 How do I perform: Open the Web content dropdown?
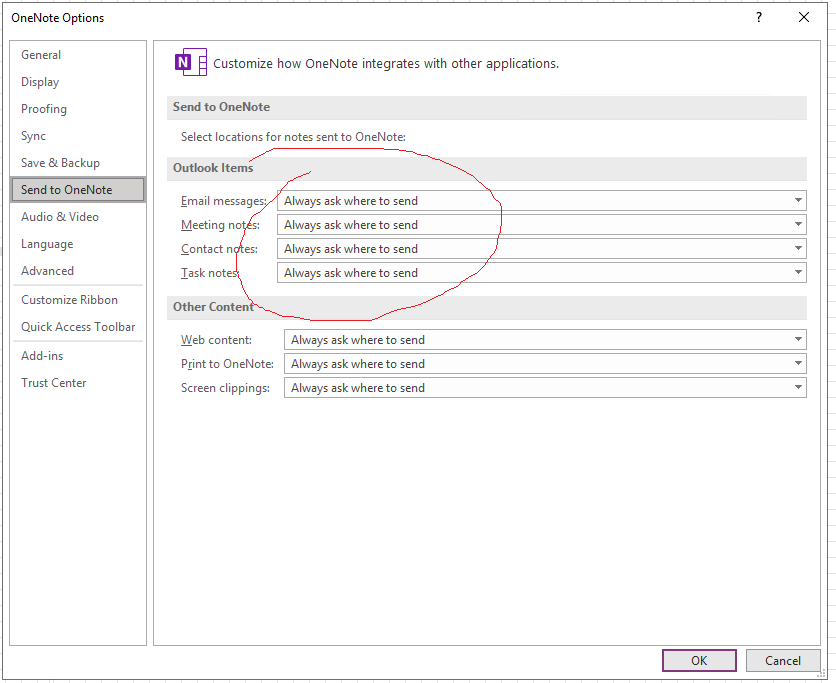pos(798,339)
